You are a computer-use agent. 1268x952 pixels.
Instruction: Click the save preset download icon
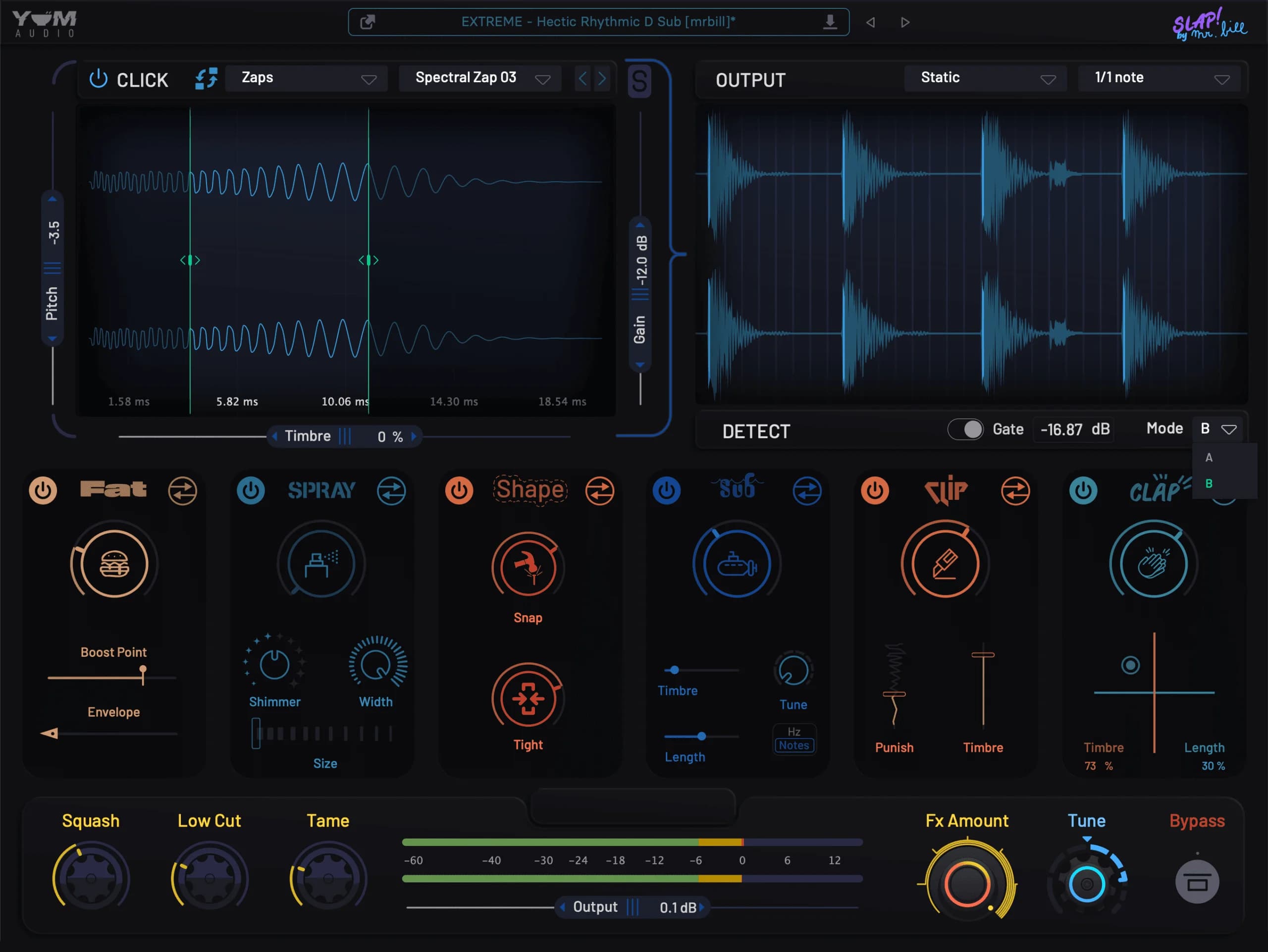tap(830, 22)
